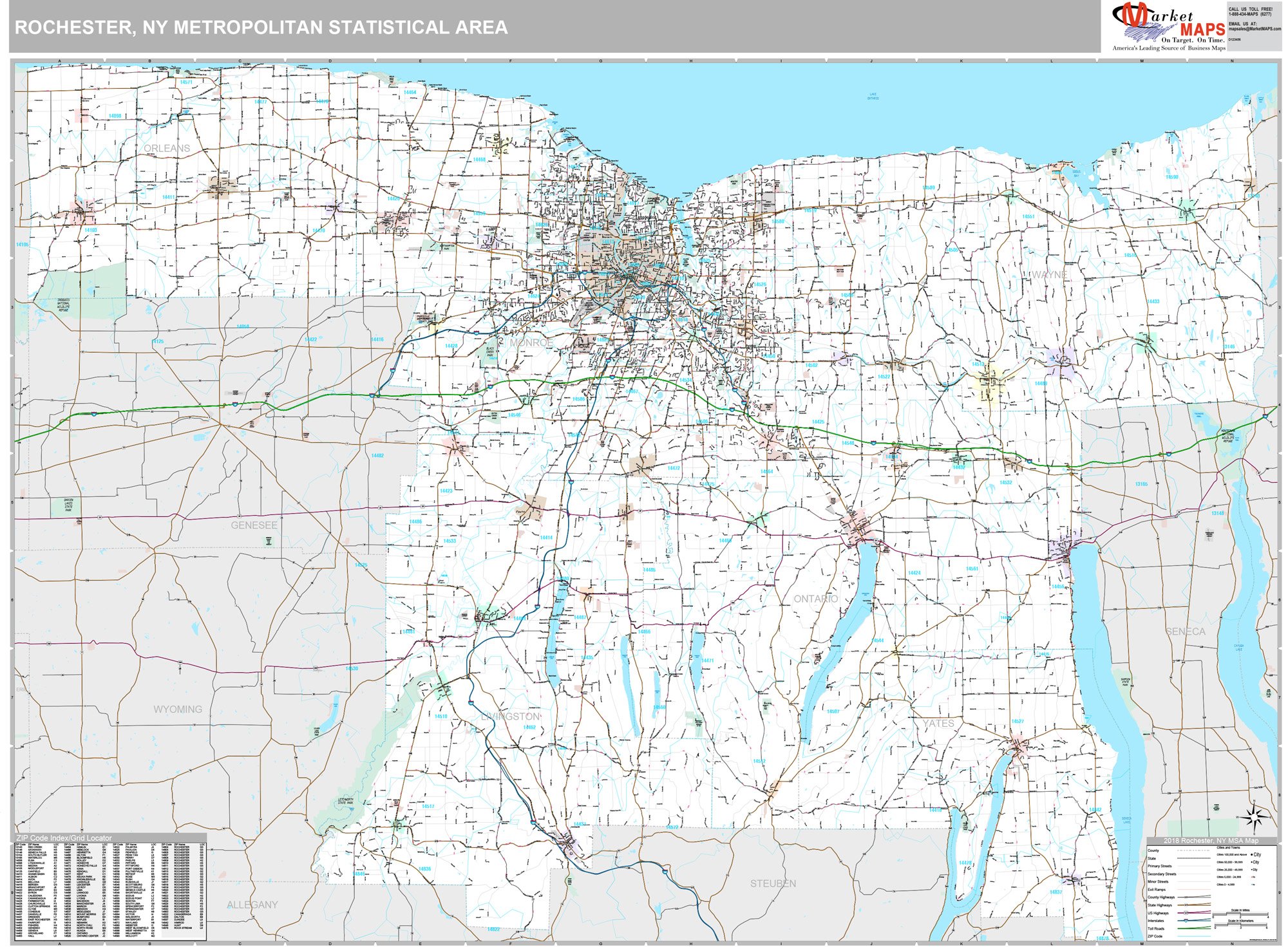Click the '2018 Rochester, NY MSA Map' legend title
The width and height of the screenshot is (1288, 947).
[x=1211, y=841]
